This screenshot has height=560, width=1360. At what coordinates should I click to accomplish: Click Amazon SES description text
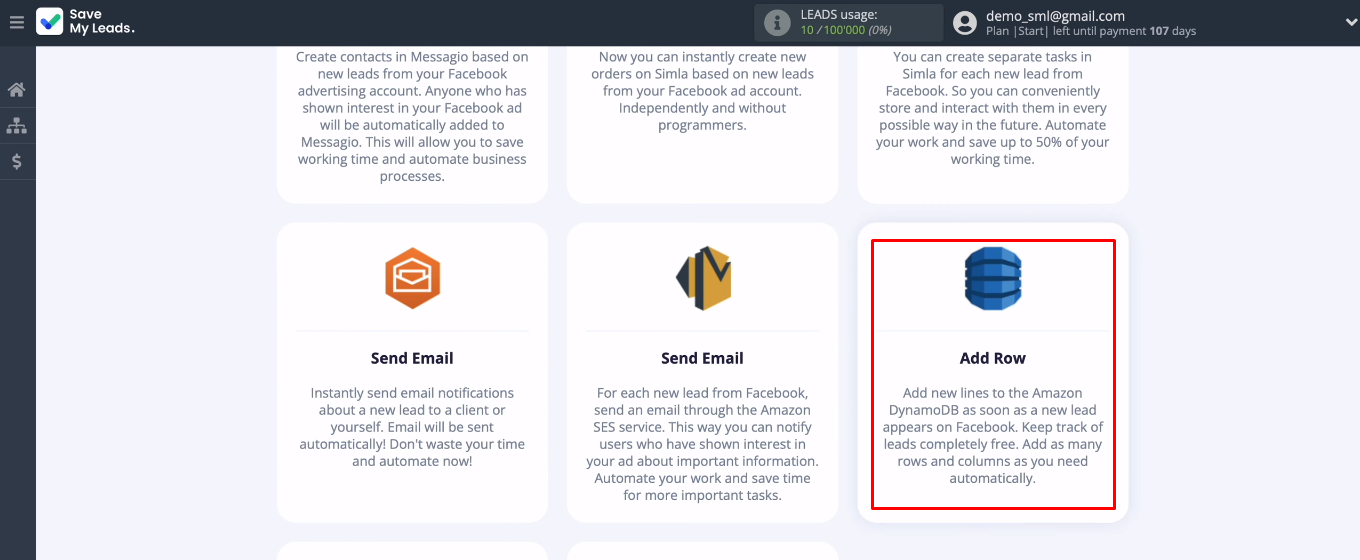click(703, 444)
